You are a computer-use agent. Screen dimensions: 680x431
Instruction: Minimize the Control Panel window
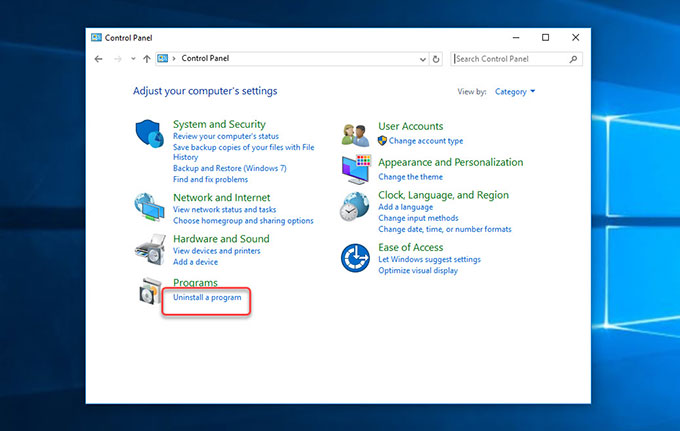click(x=516, y=38)
